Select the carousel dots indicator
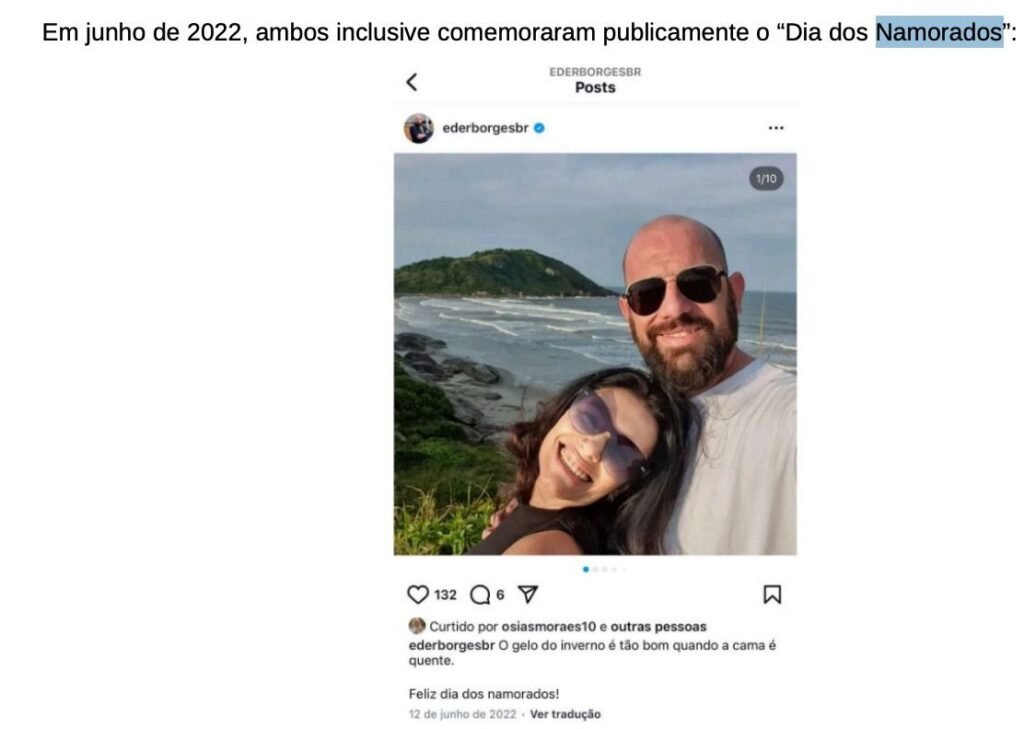The height and width of the screenshot is (729, 1024). (x=604, y=570)
